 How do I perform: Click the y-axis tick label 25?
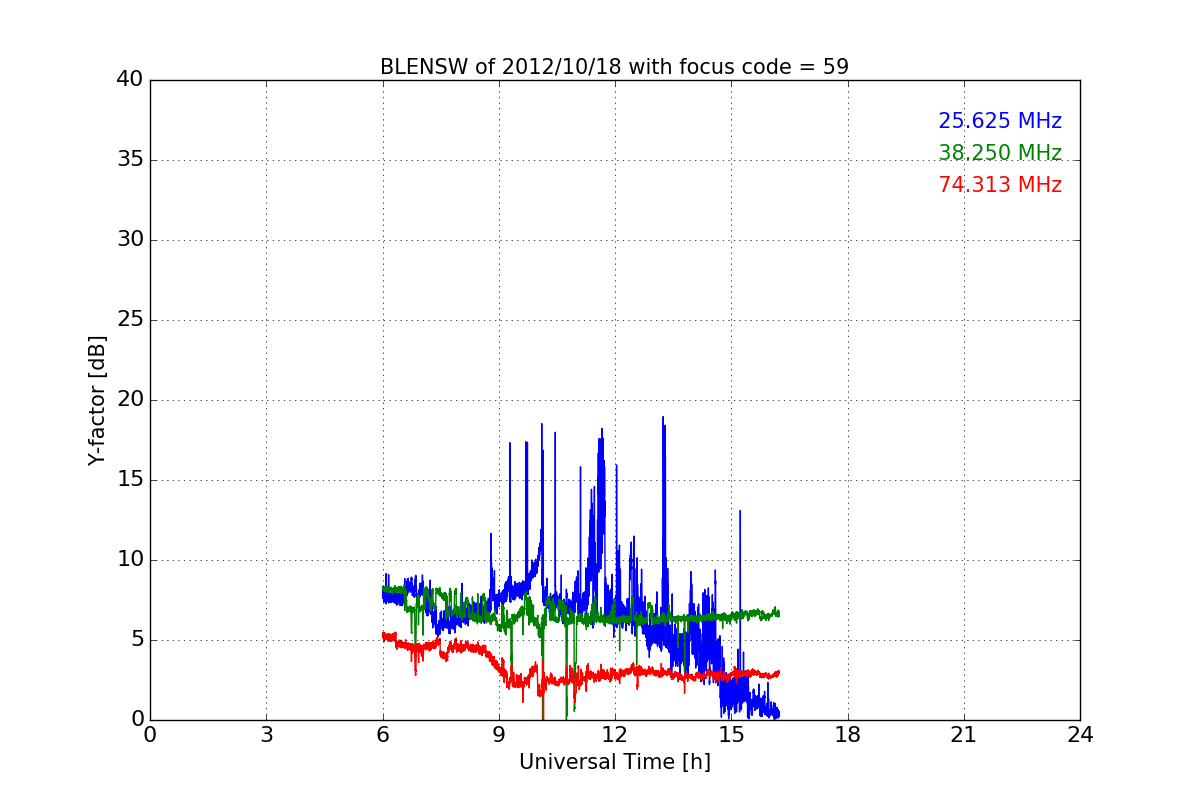point(130,320)
